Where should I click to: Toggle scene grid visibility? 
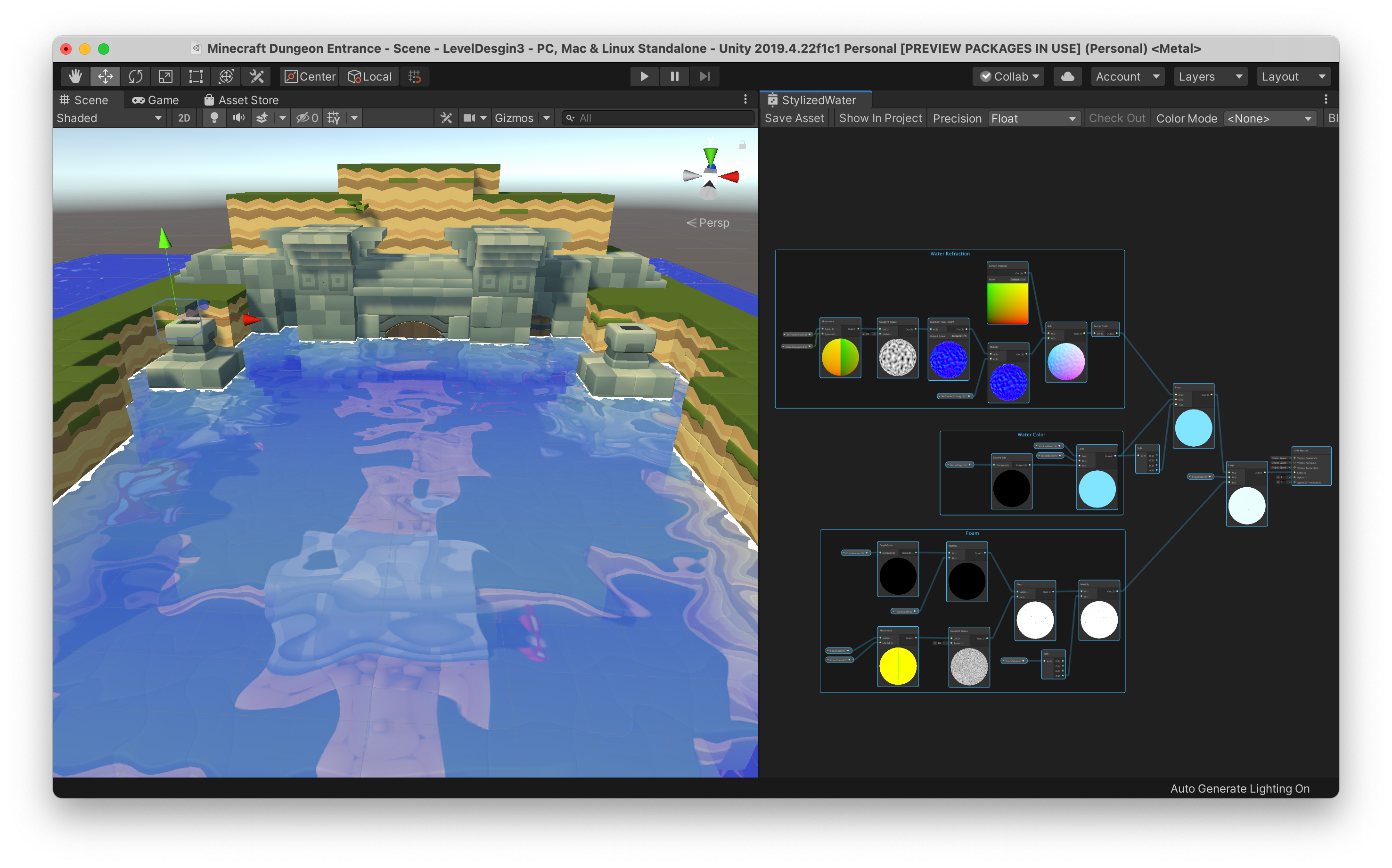(334, 118)
